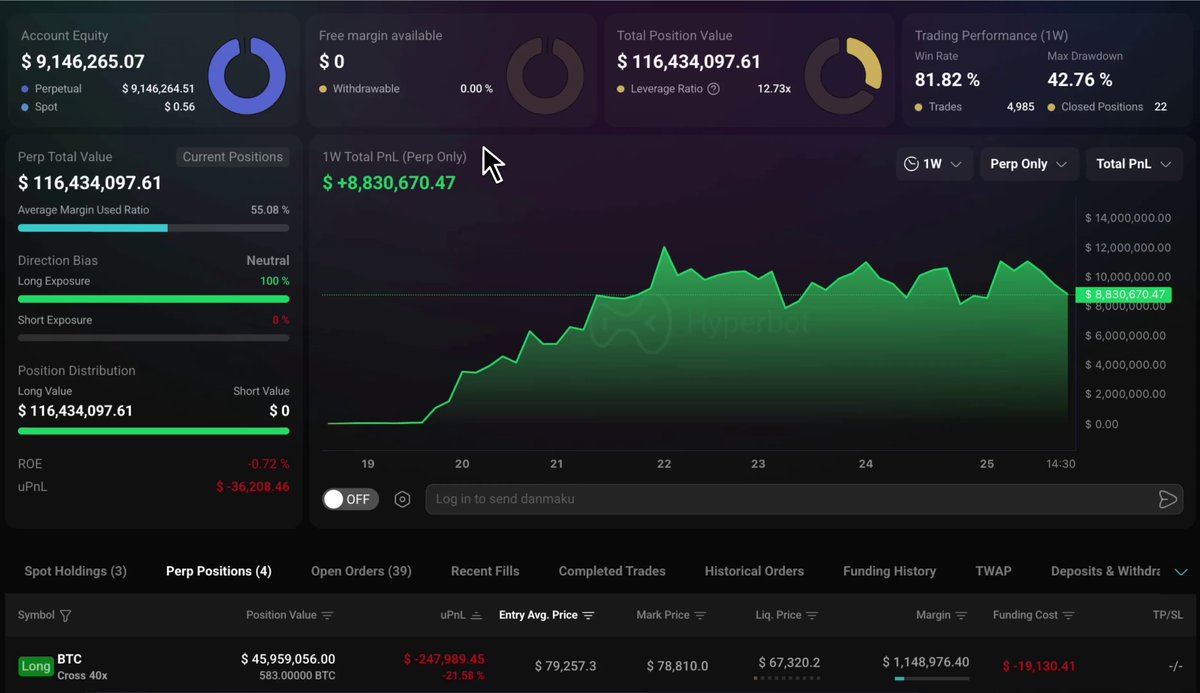This screenshot has width=1200, height=693.
Task: Click the Position Distribution long/short bar
Action: 153,431
